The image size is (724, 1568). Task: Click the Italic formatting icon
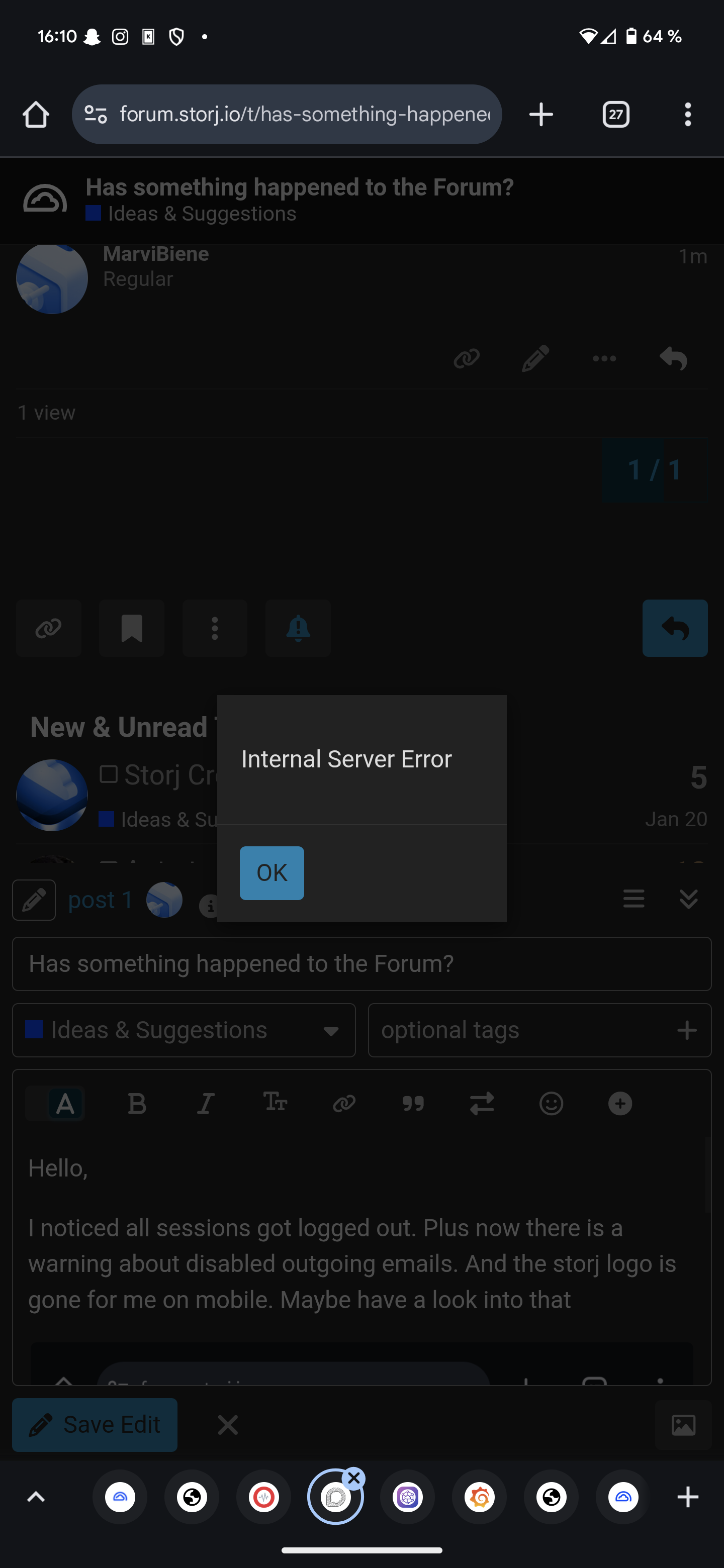(x=206, y=1103)
